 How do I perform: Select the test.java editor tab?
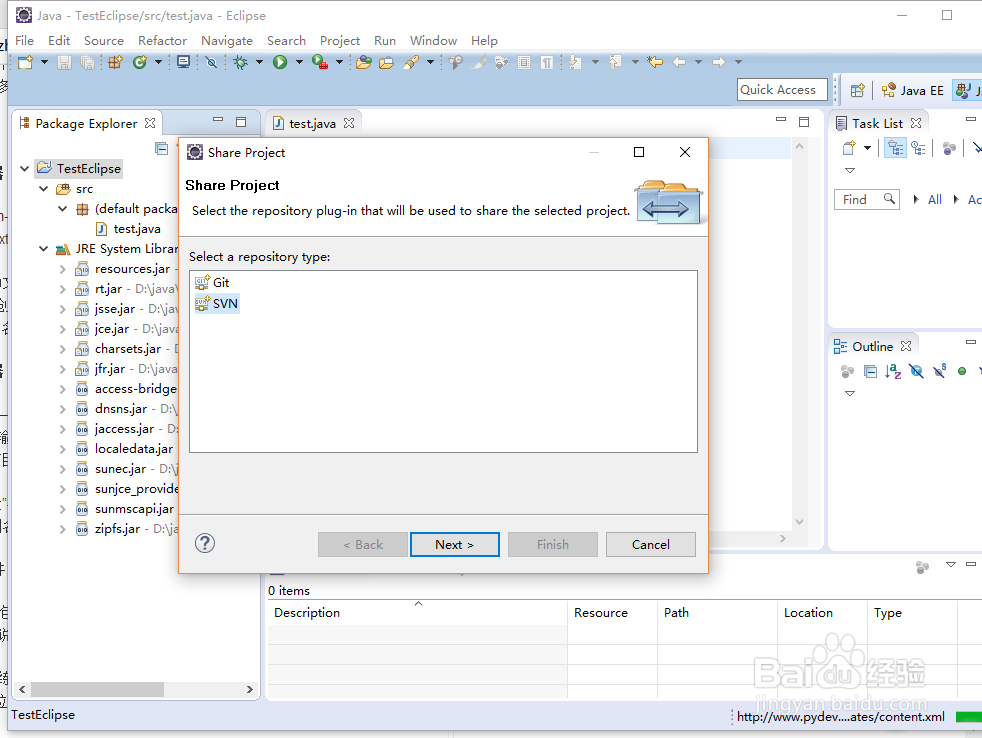[x=313, y=123]
